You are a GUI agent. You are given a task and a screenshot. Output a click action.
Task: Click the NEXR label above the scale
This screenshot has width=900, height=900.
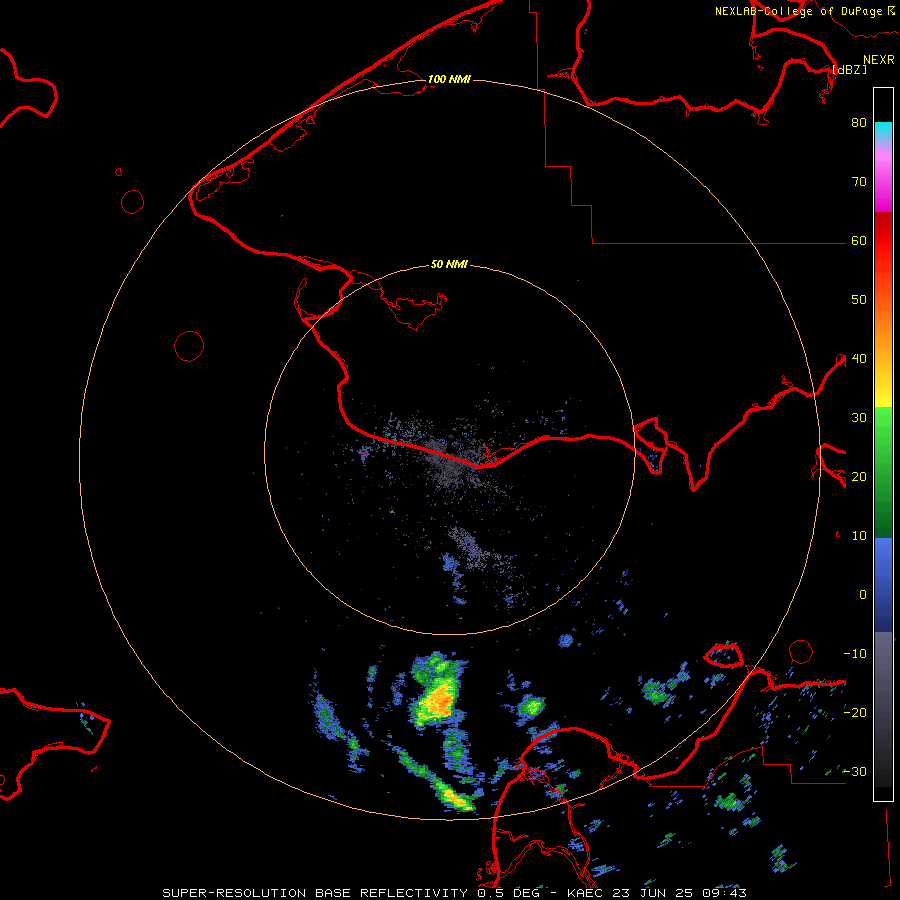pos(879,60)
